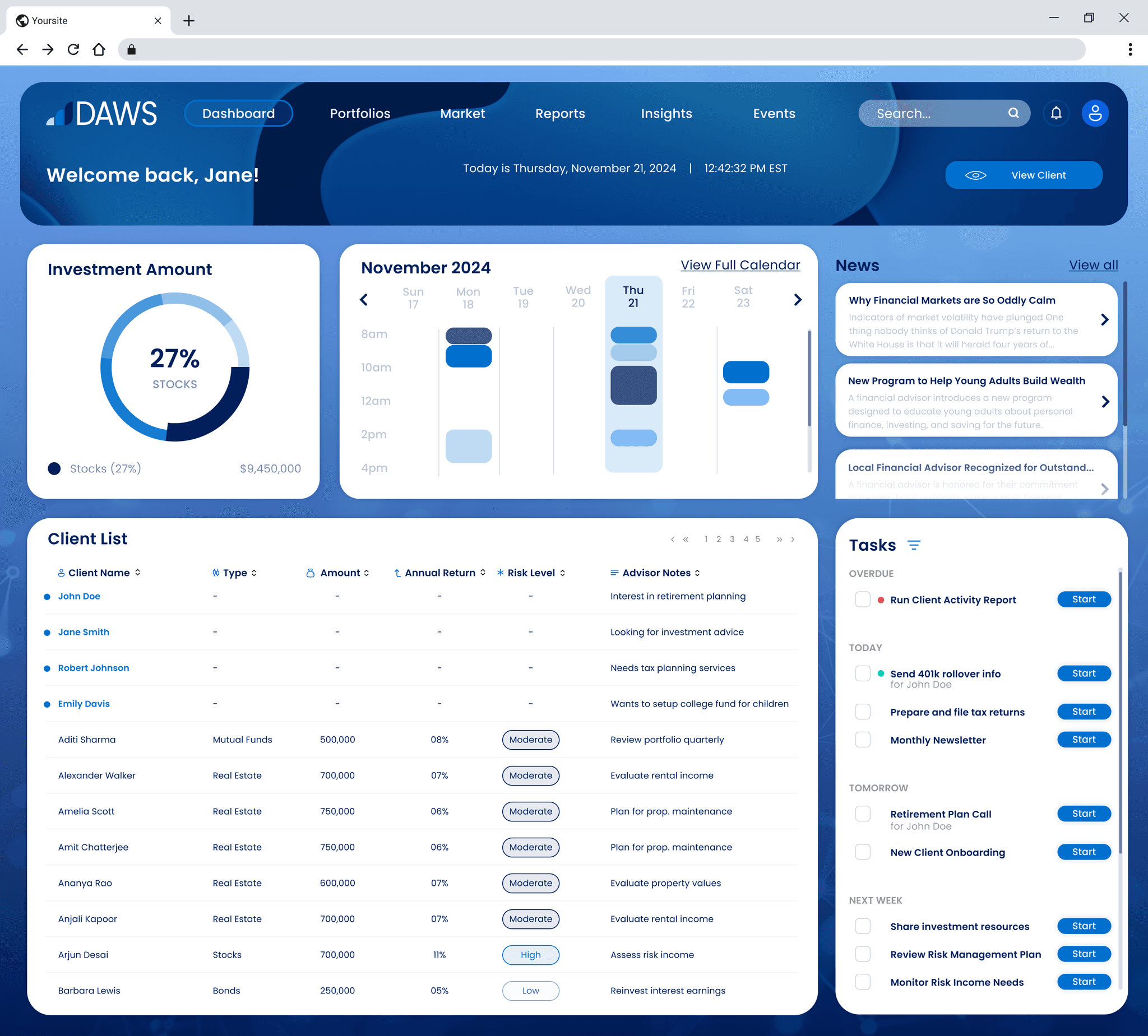Reload the browser page
This screenshot has height=1036, width=1148.
[73, 49]
